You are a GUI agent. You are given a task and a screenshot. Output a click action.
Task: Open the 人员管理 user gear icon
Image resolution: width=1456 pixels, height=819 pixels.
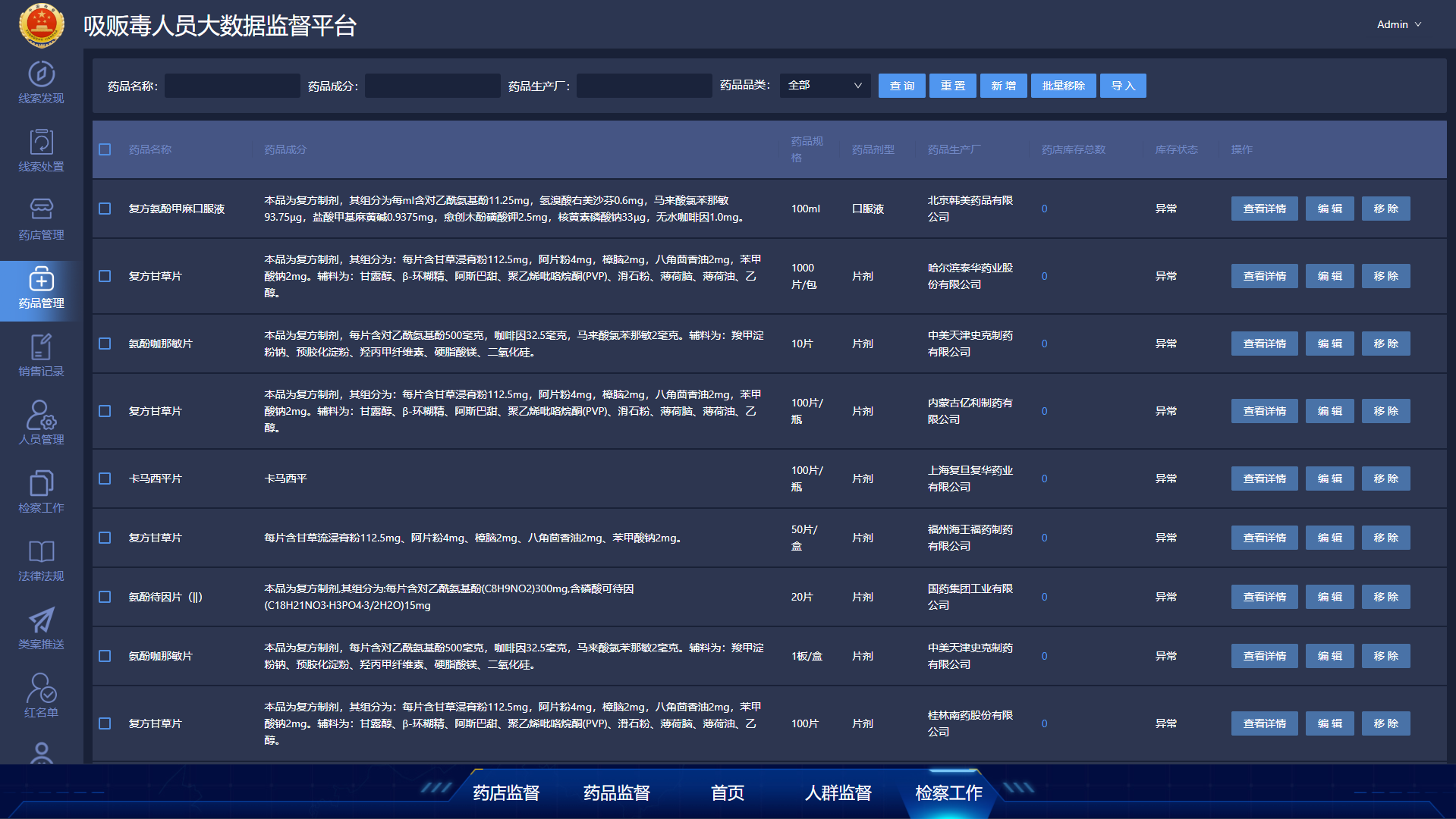click(x=41, y=416)
